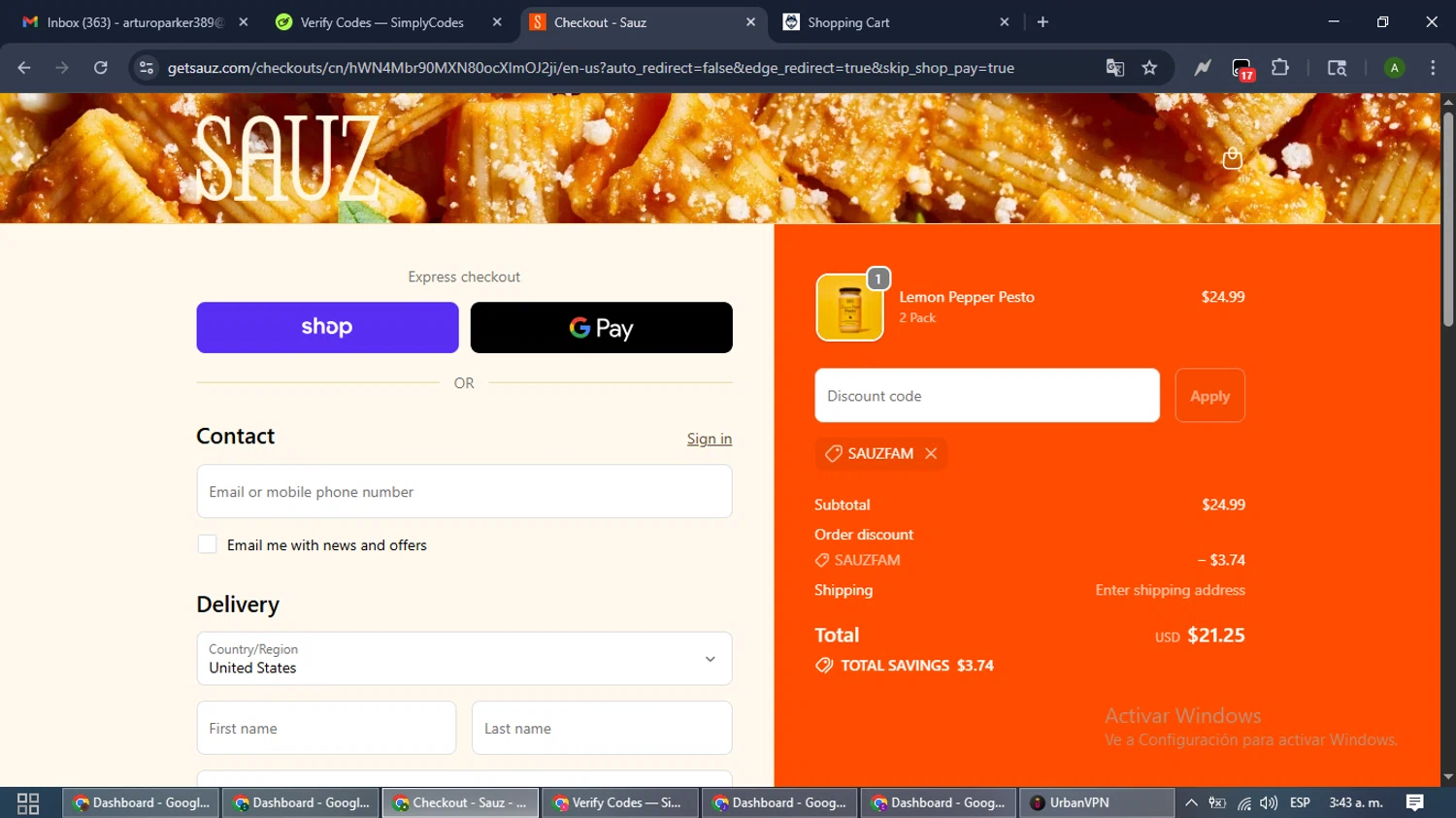Click the Sign in link
The height and width of the screenshot is (818, 1456).
[x=710, y=439]
